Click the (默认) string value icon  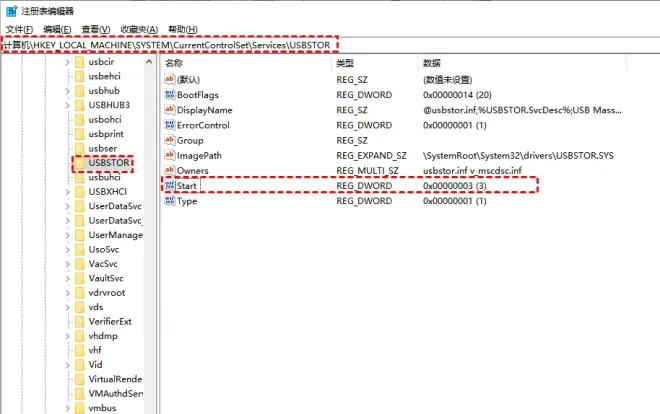170,79
